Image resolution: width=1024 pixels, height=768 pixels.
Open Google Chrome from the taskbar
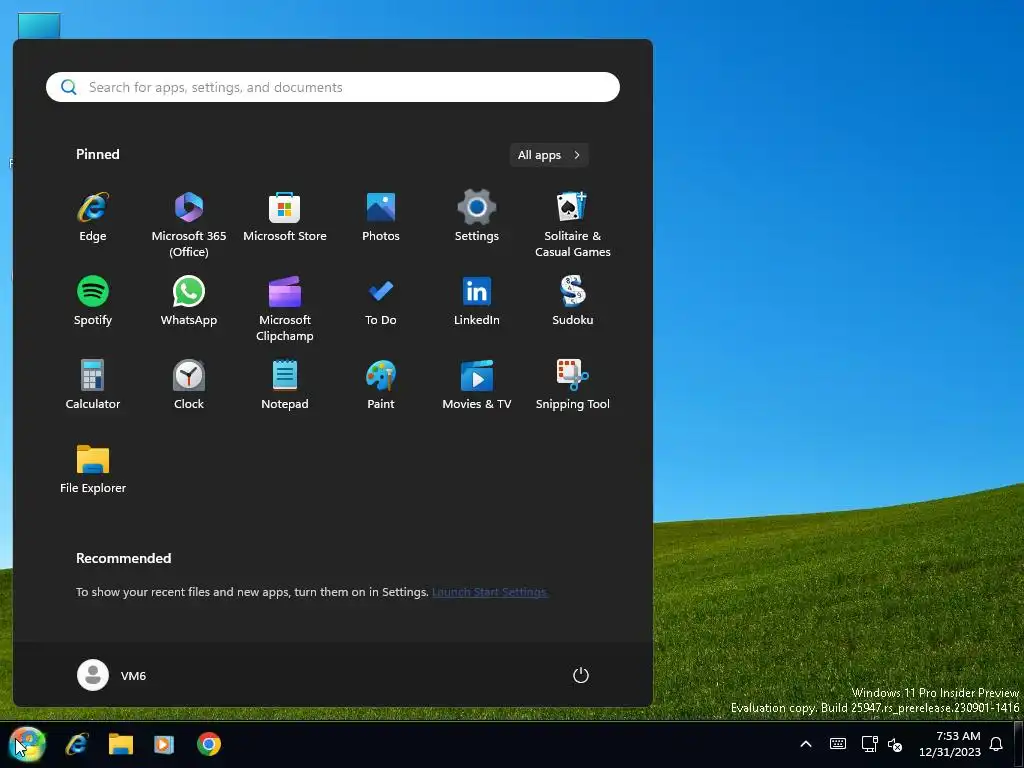[x=209, y=744]
